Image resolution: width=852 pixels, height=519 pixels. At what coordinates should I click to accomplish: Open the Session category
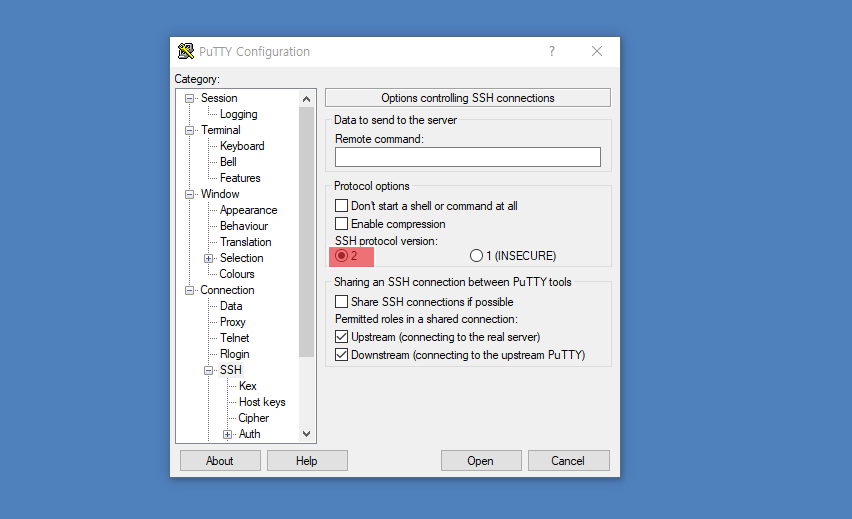[x=219, y=98]
